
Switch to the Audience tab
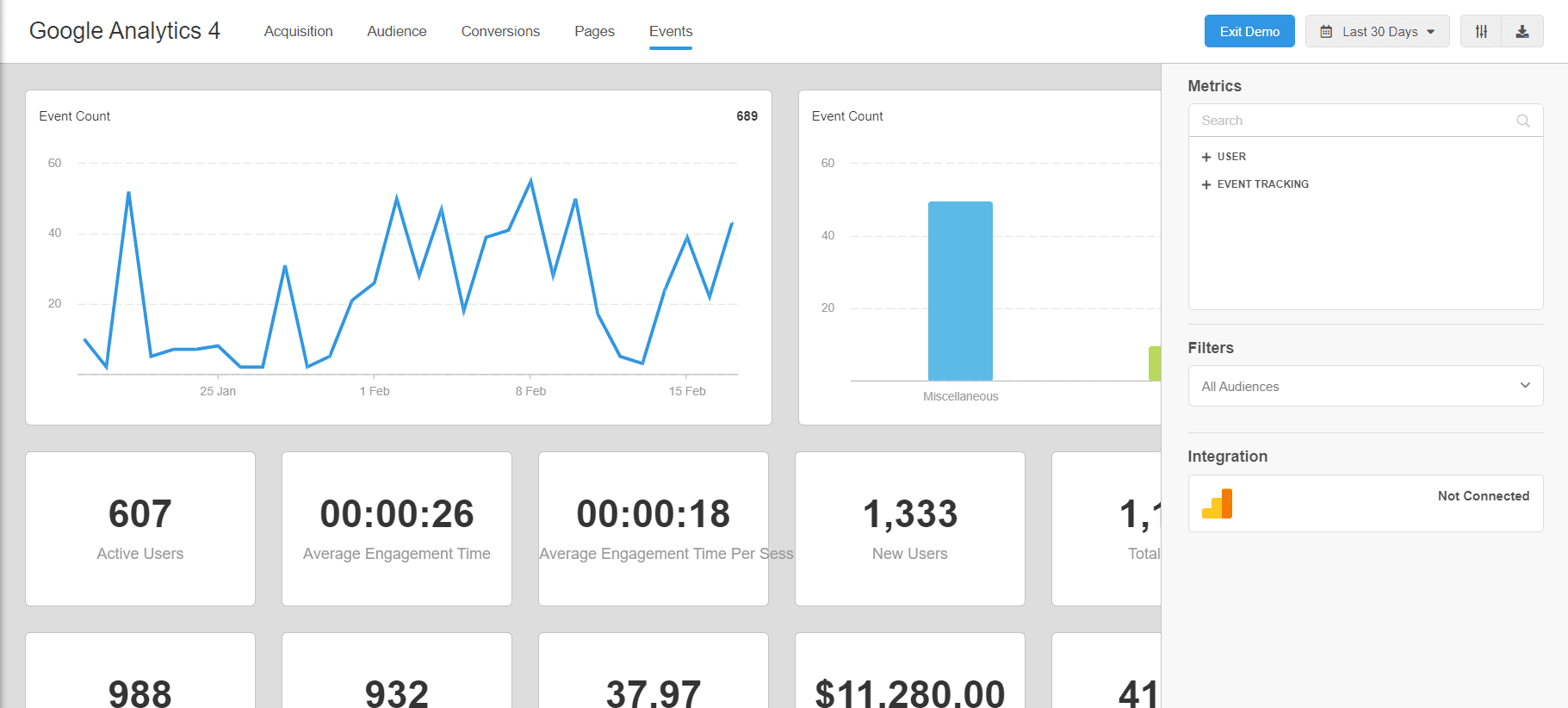(397, 31)
